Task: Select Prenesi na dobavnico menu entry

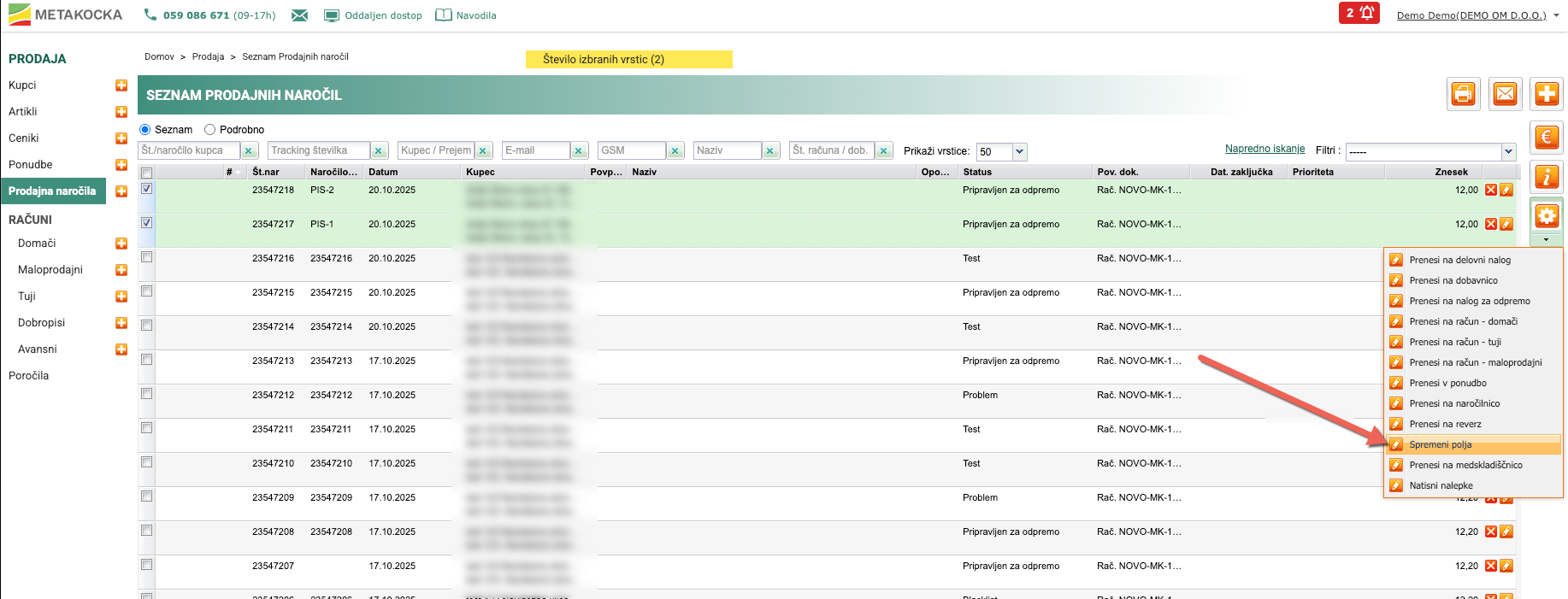Action: pyautogui.click(x=1453, y=280)
